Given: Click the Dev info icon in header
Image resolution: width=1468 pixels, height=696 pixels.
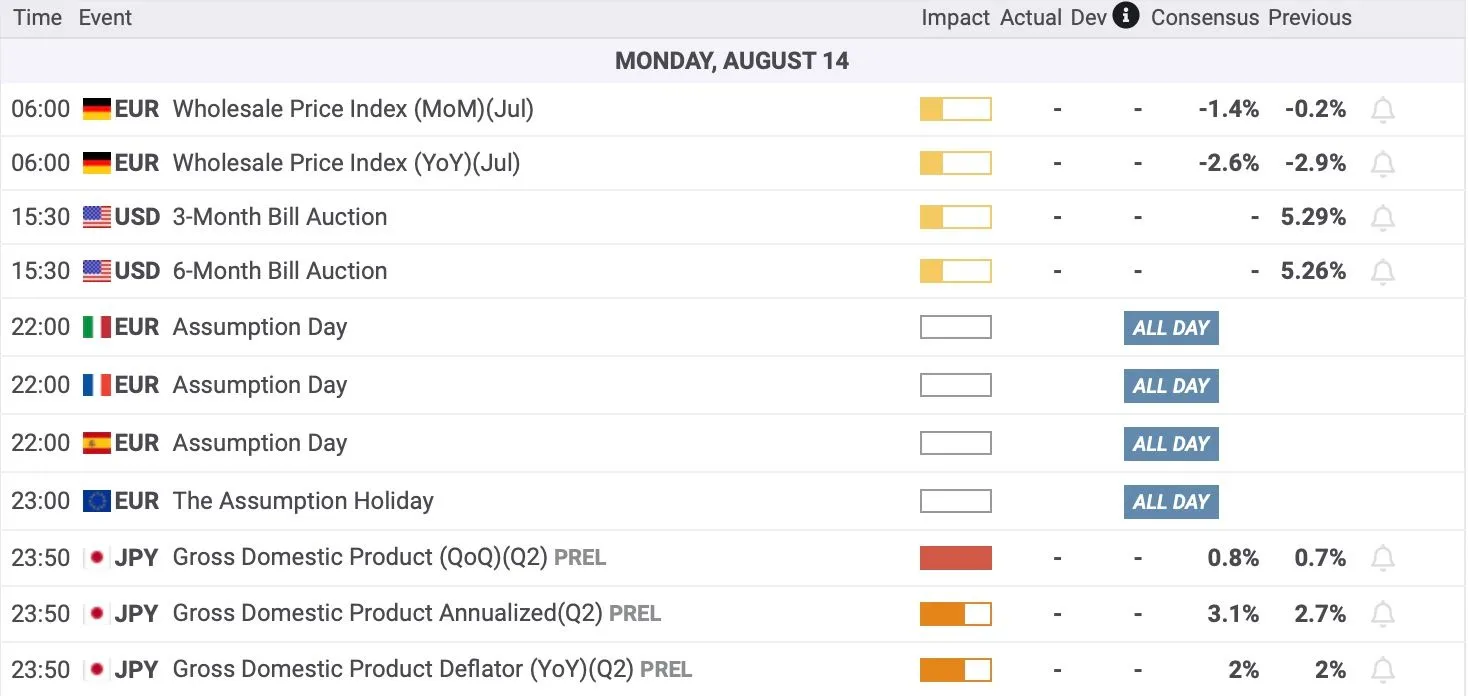Looking at the screenshot, I should tap(1126, 16).
